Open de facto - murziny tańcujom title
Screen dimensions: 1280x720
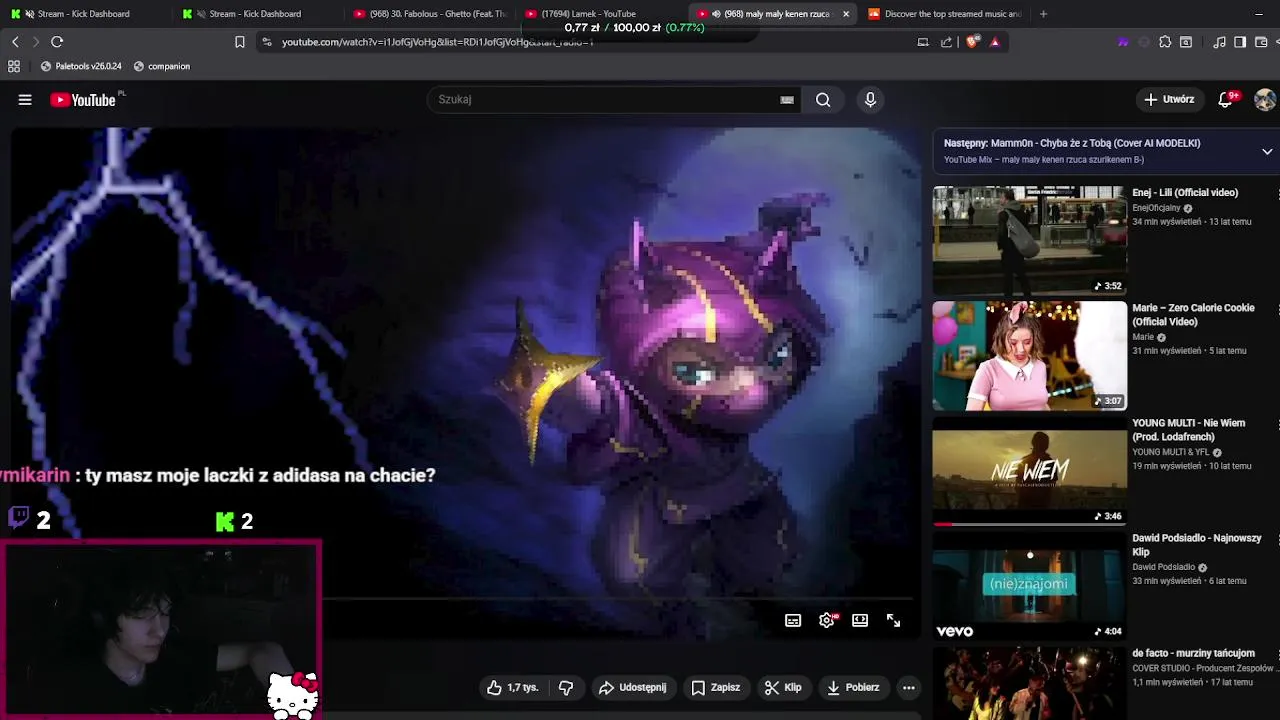pos(1193,653)
